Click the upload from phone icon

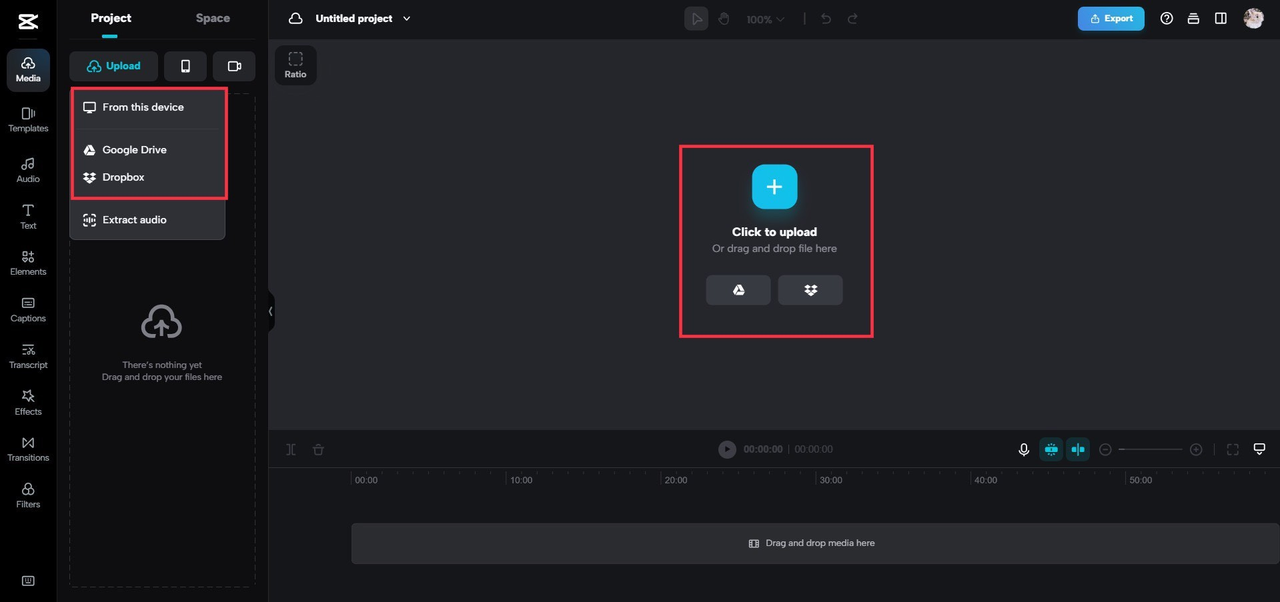coord(185,66)
